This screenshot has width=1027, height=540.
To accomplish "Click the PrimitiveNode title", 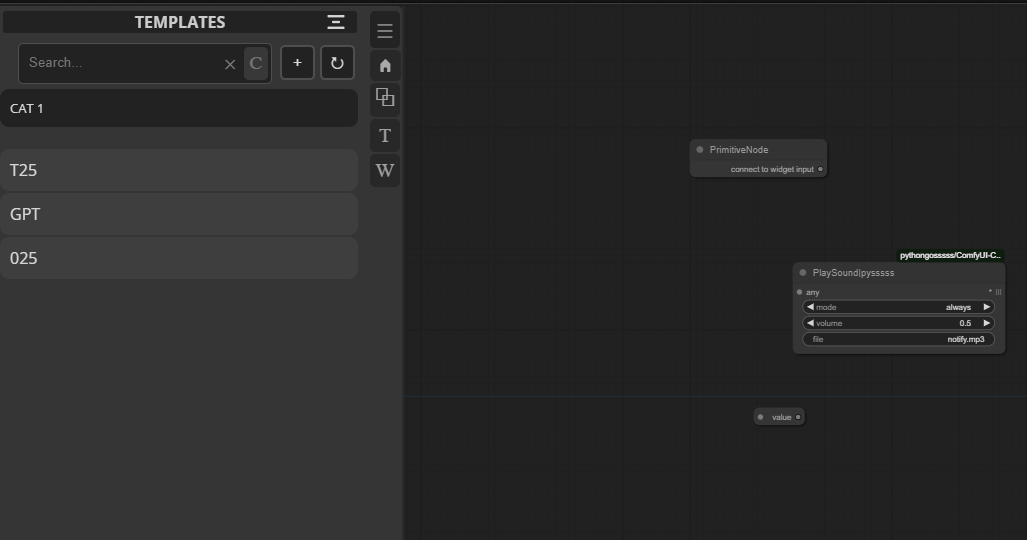I will (739, 149).
